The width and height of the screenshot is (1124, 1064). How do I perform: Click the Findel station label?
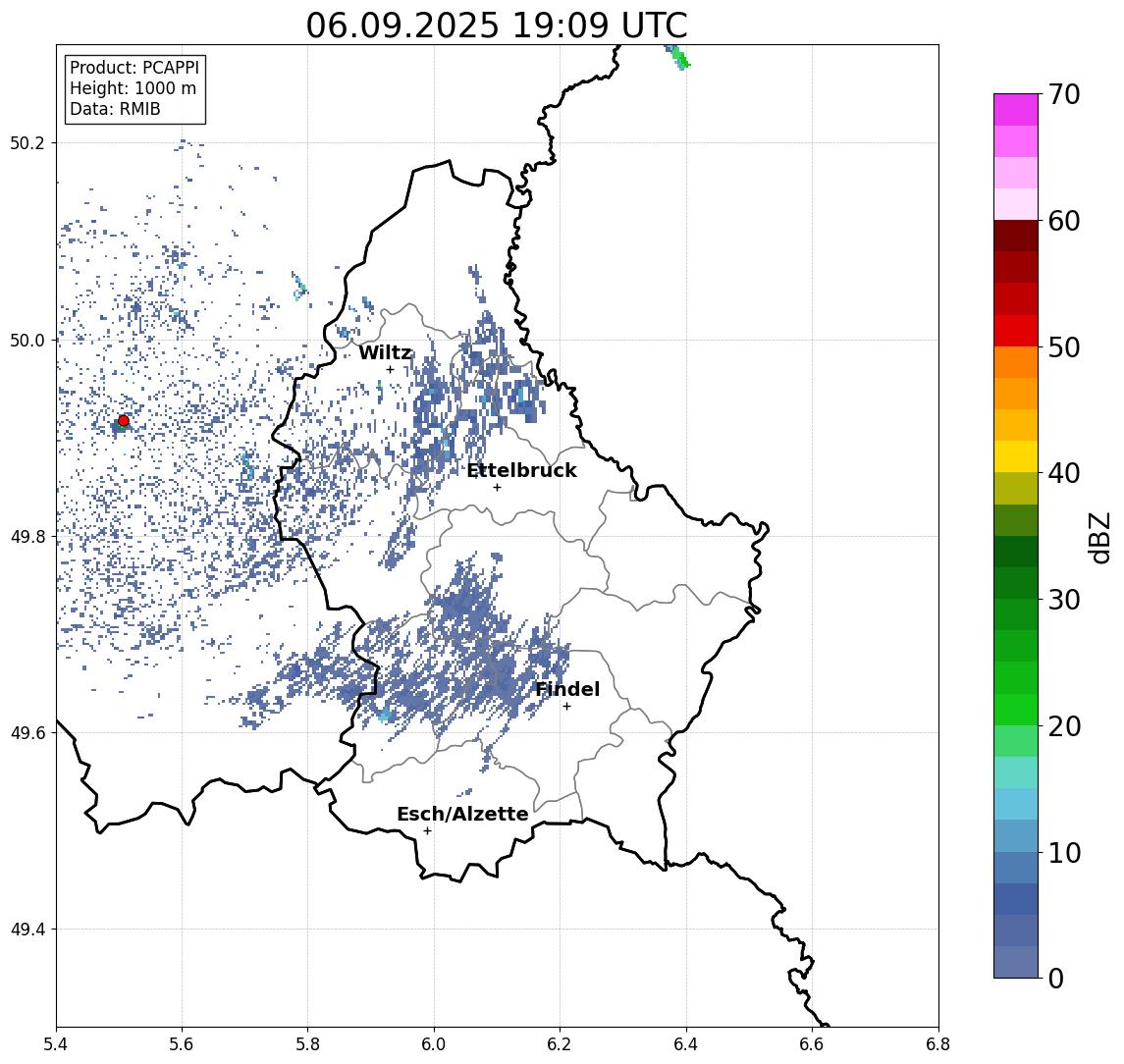[x=567, y=689]
